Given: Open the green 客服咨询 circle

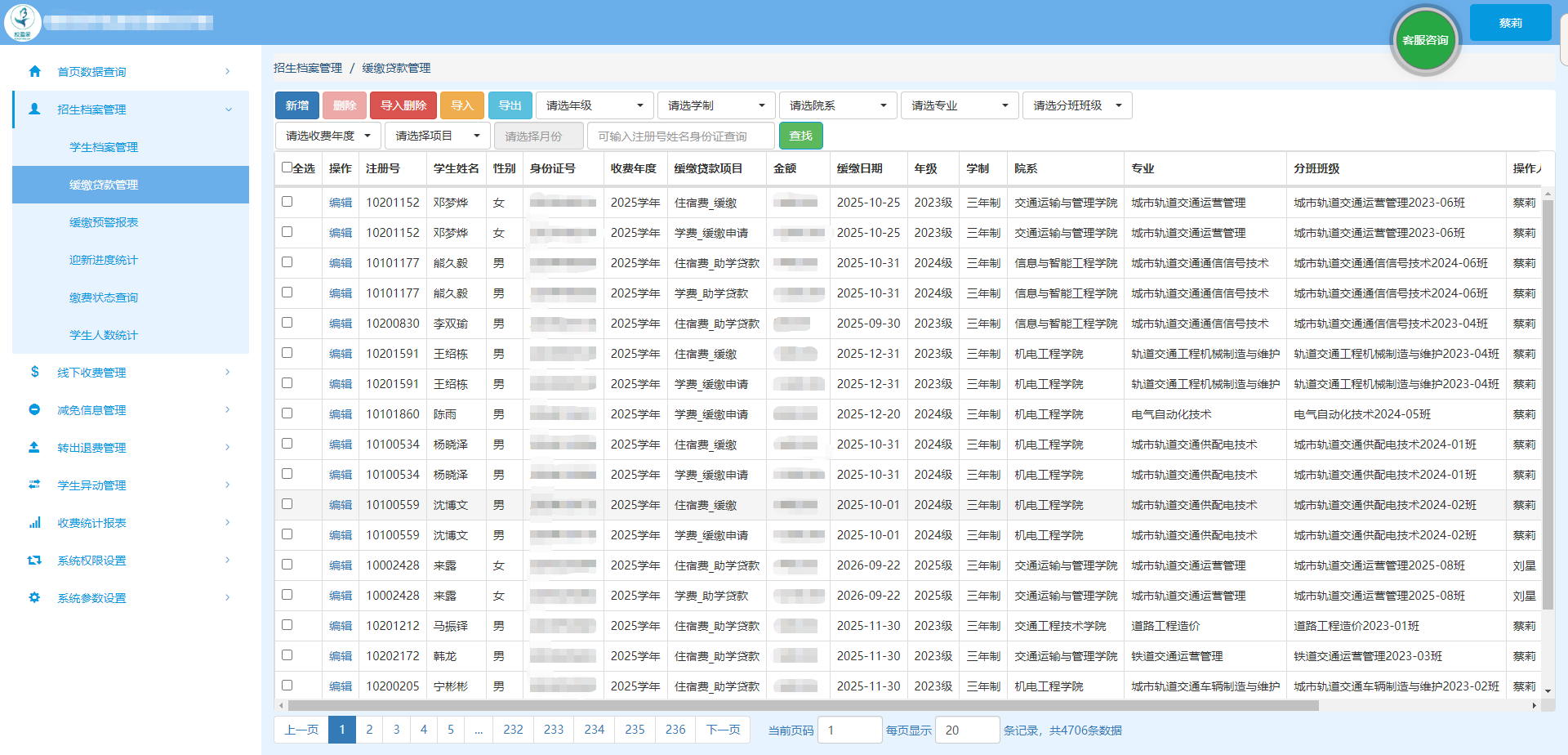Looking at the screenshot, I should pos(1425,40).
